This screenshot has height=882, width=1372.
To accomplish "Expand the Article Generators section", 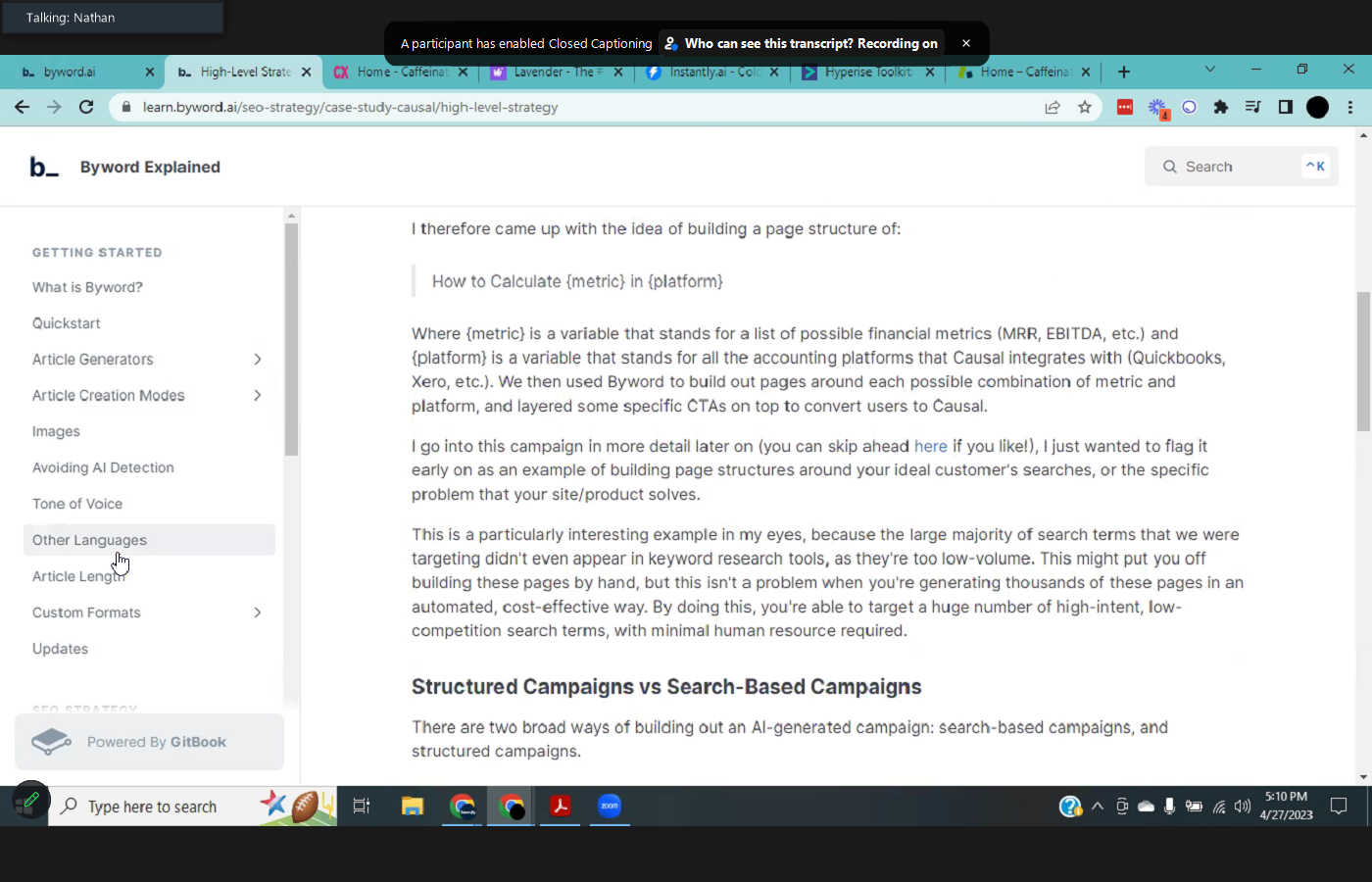I will [x=257, y=360].
